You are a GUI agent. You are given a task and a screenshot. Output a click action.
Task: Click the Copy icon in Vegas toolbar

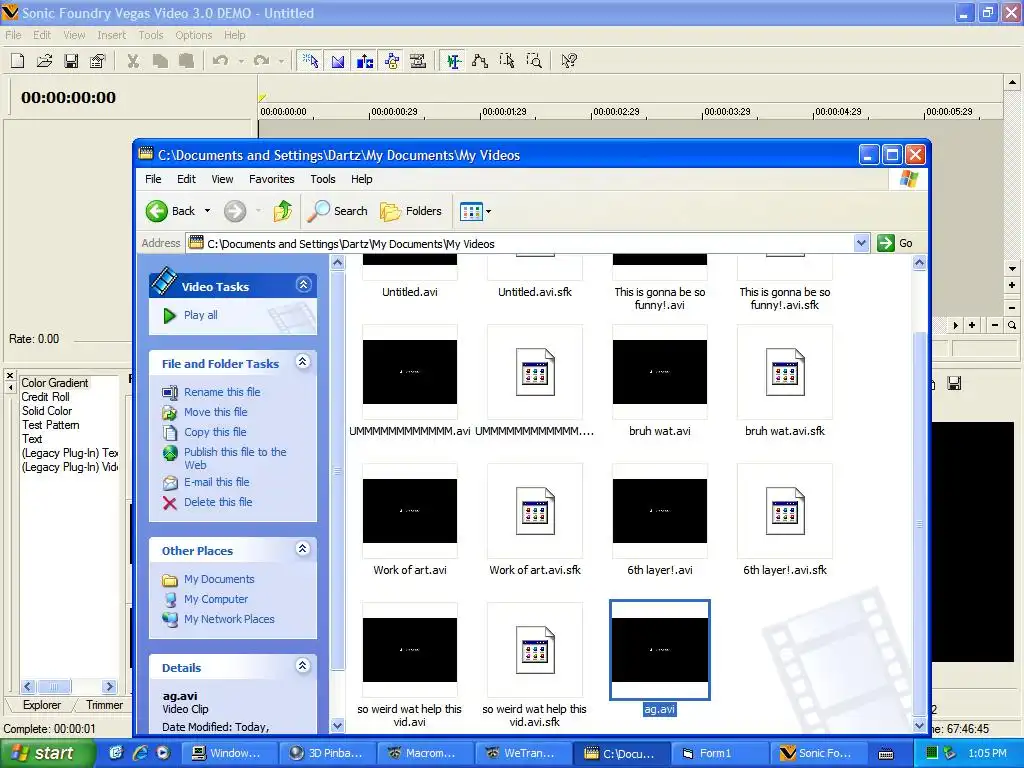tap(160, 61)
